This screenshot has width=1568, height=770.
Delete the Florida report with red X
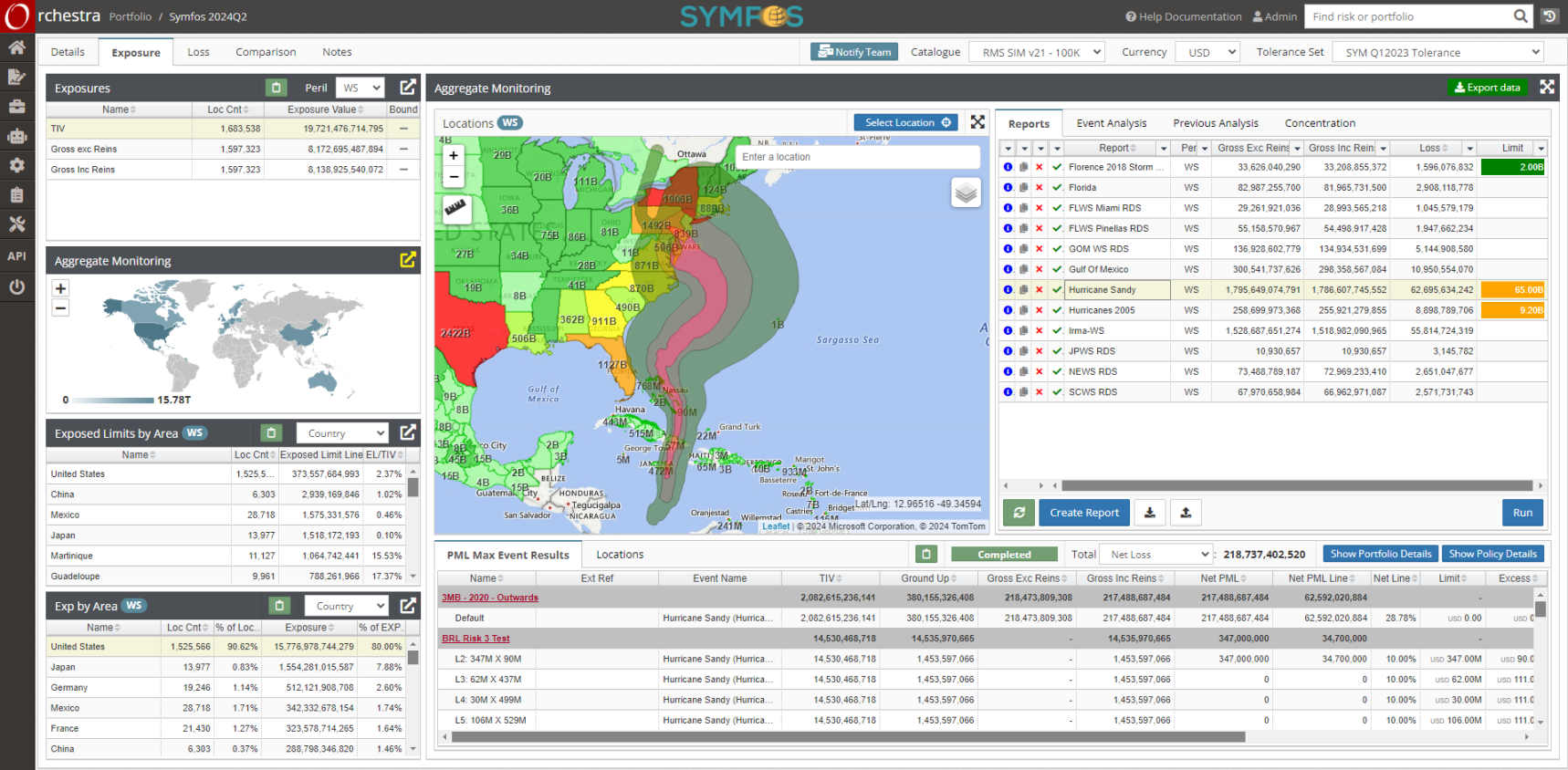coord(1039,188)
